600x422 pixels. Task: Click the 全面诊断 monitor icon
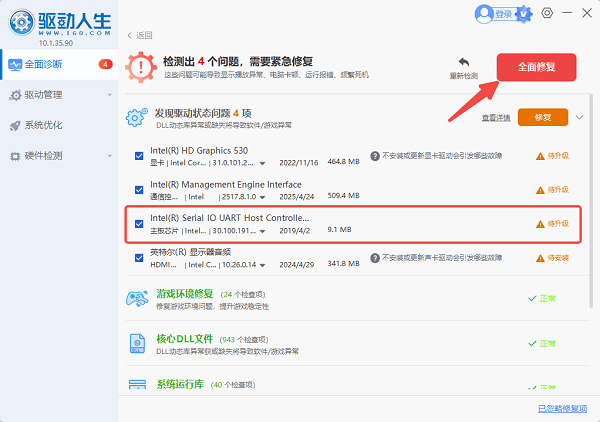pyautogui.click(x=15, y=65)
